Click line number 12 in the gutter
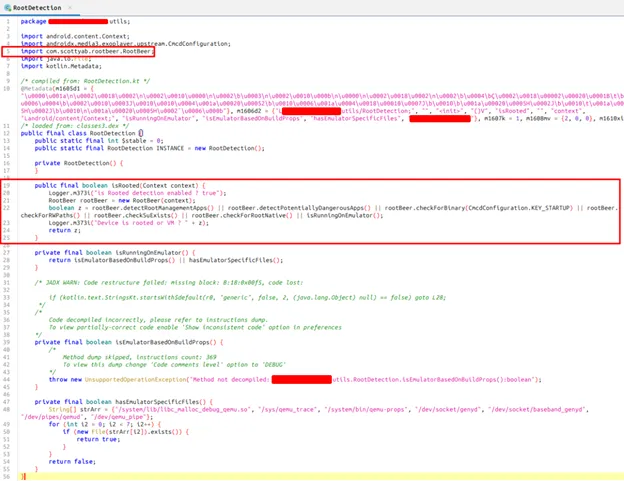 pos(7,133)
